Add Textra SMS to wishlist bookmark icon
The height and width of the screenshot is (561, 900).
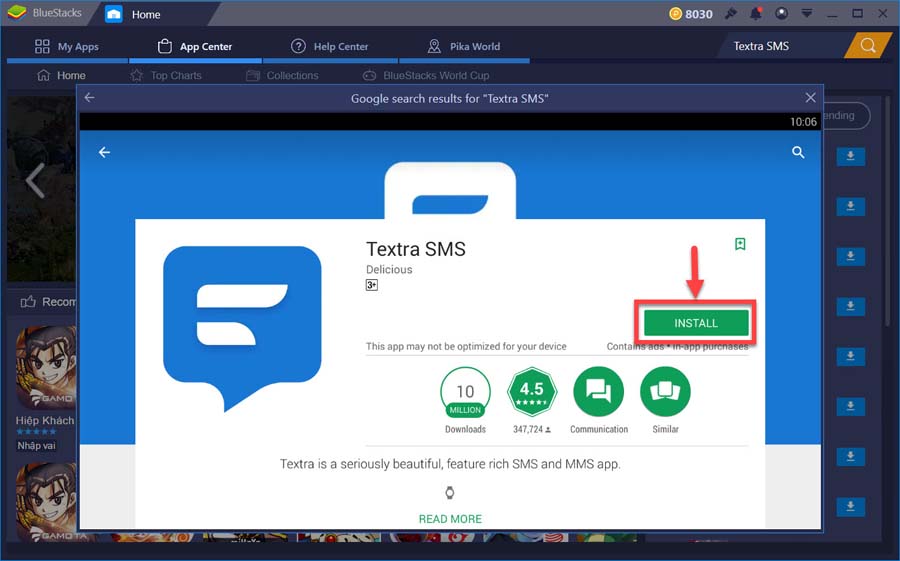[740, 244]
